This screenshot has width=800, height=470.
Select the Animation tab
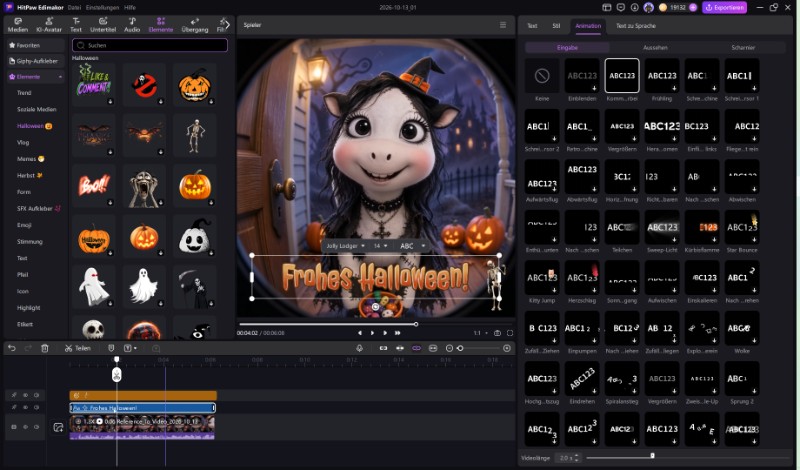[588, 26]
